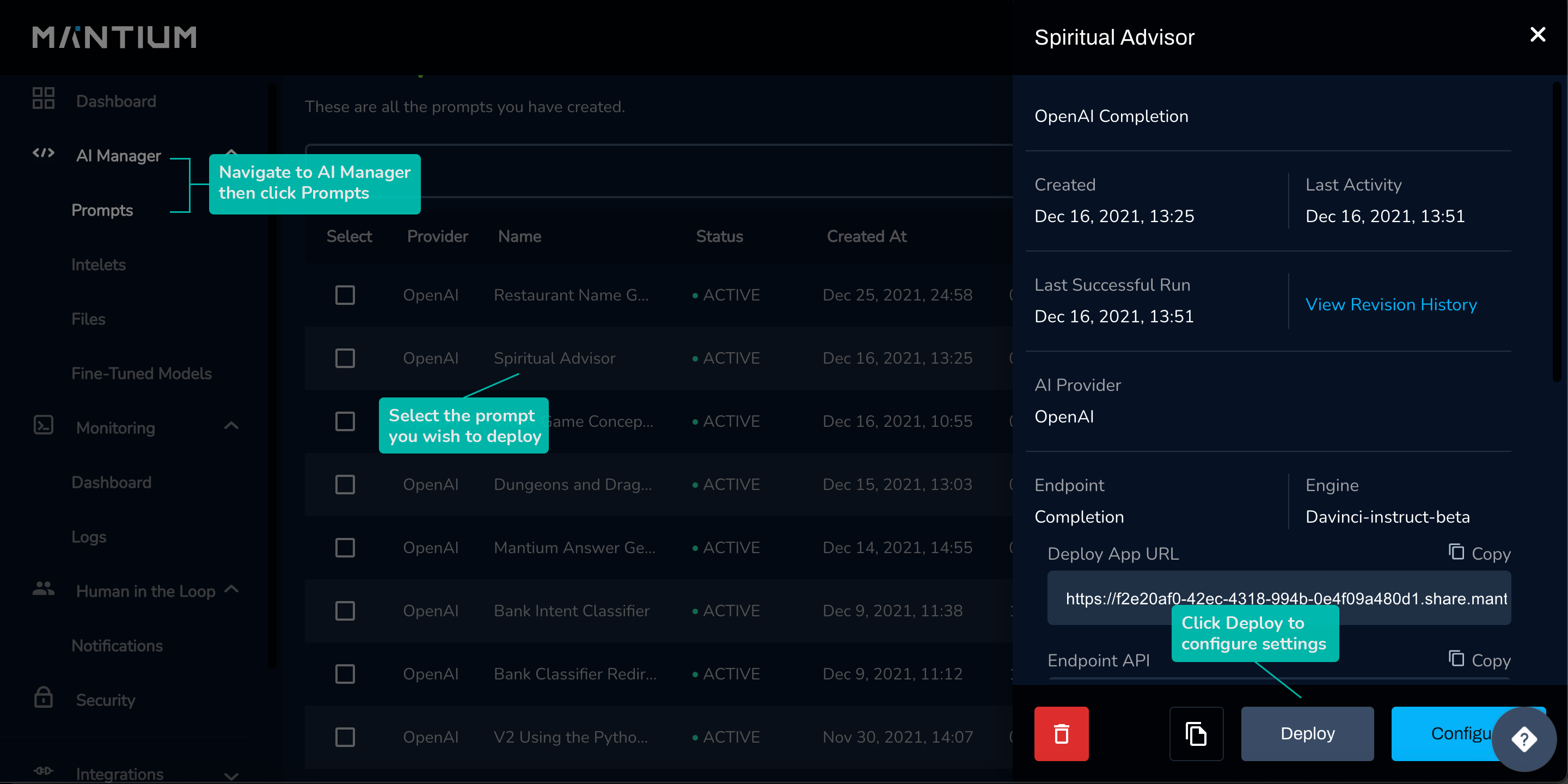Click the red delete trash icon

tap(1061, 733)
